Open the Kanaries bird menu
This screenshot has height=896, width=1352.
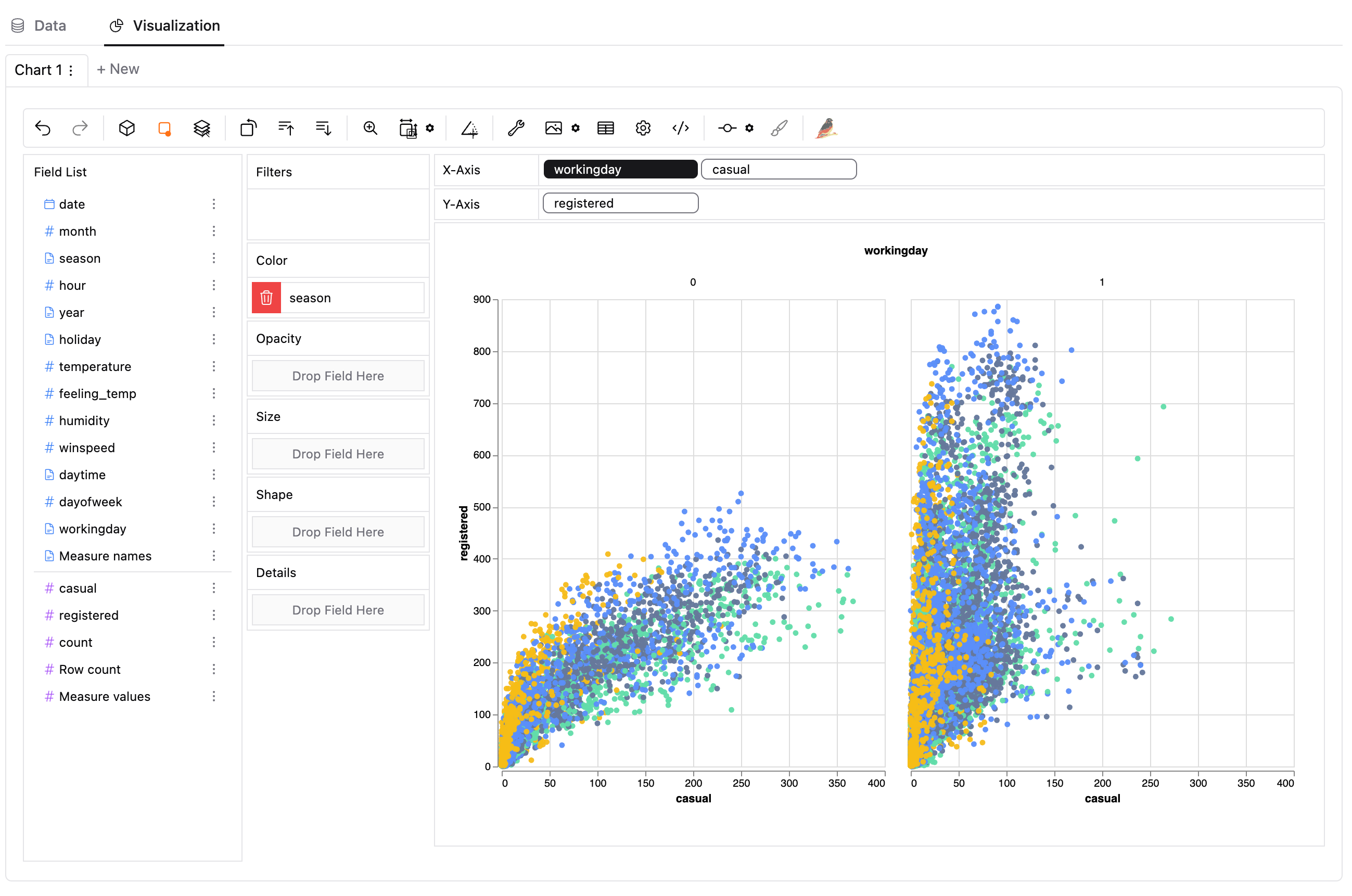(827, 128)
